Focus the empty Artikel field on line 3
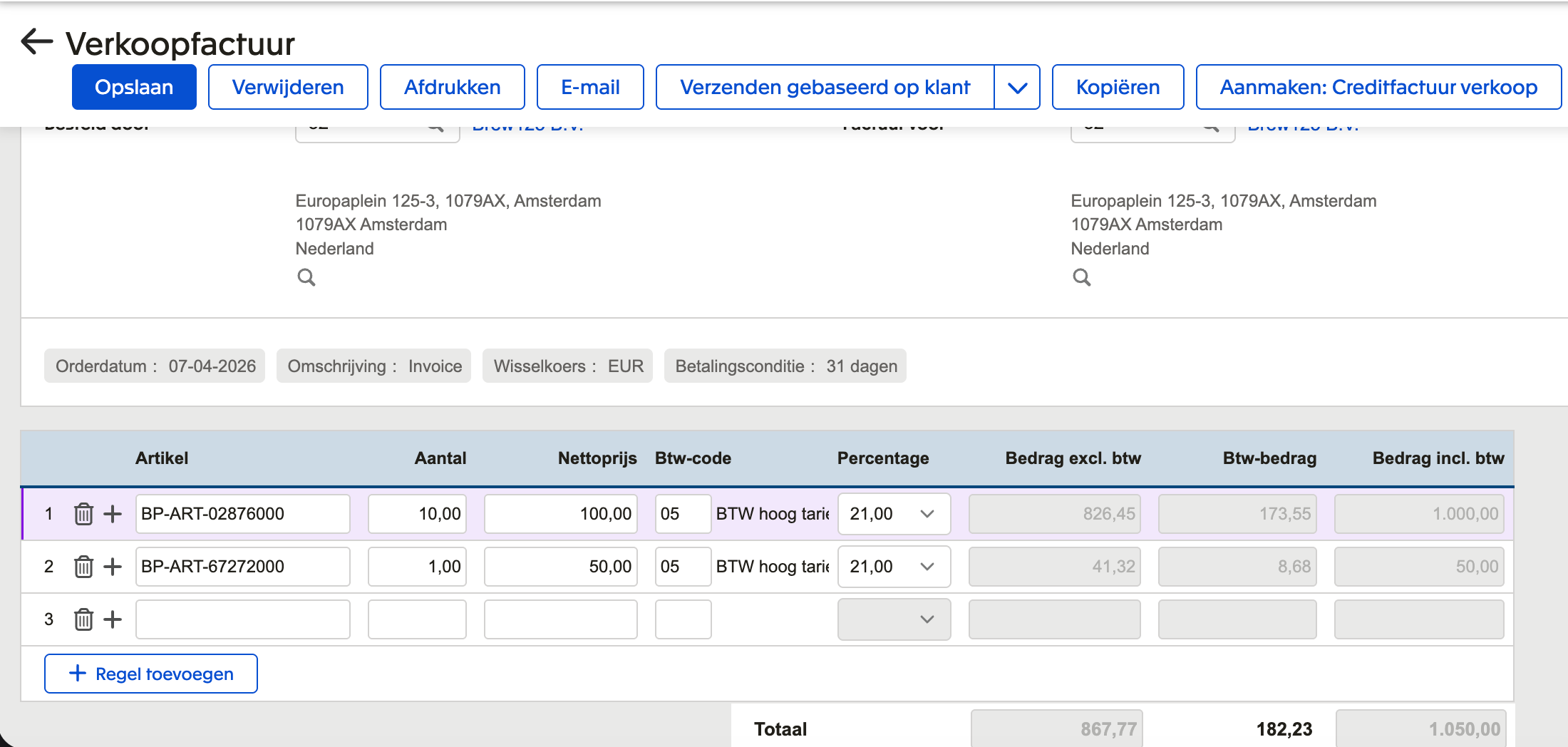 point(242,619)
